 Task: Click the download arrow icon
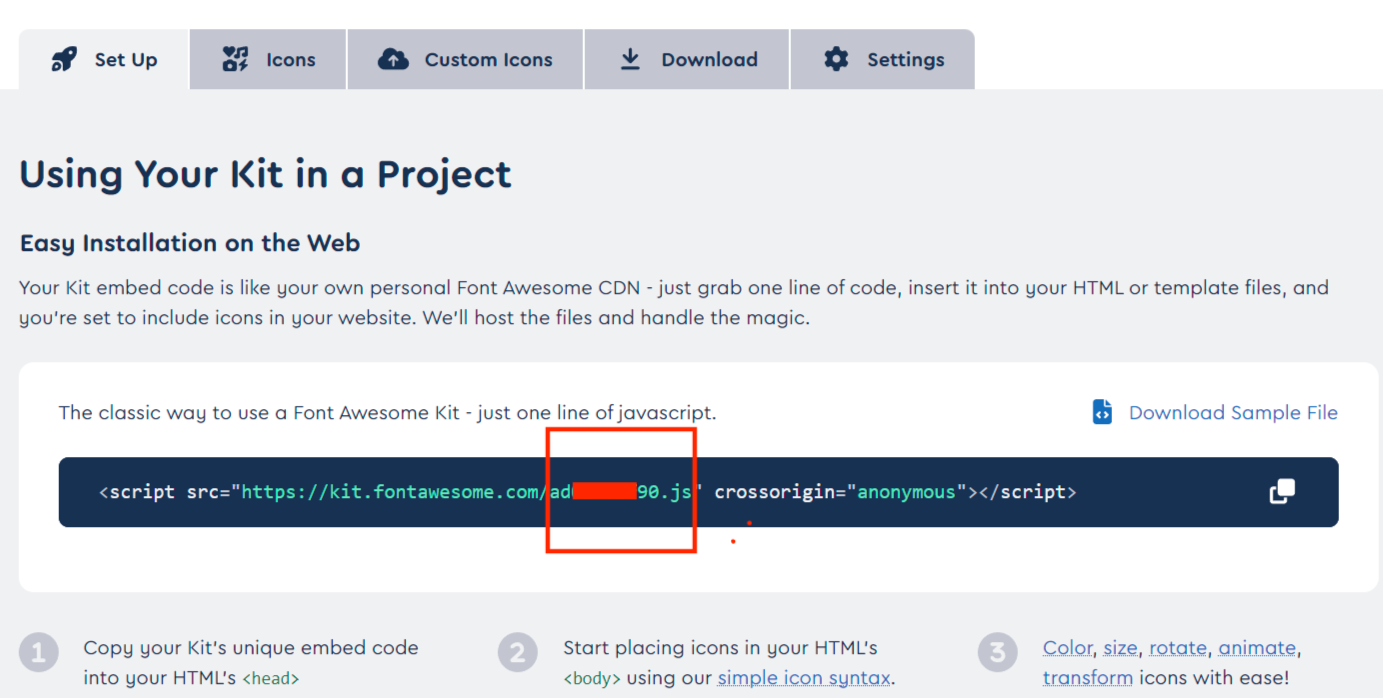630,60
